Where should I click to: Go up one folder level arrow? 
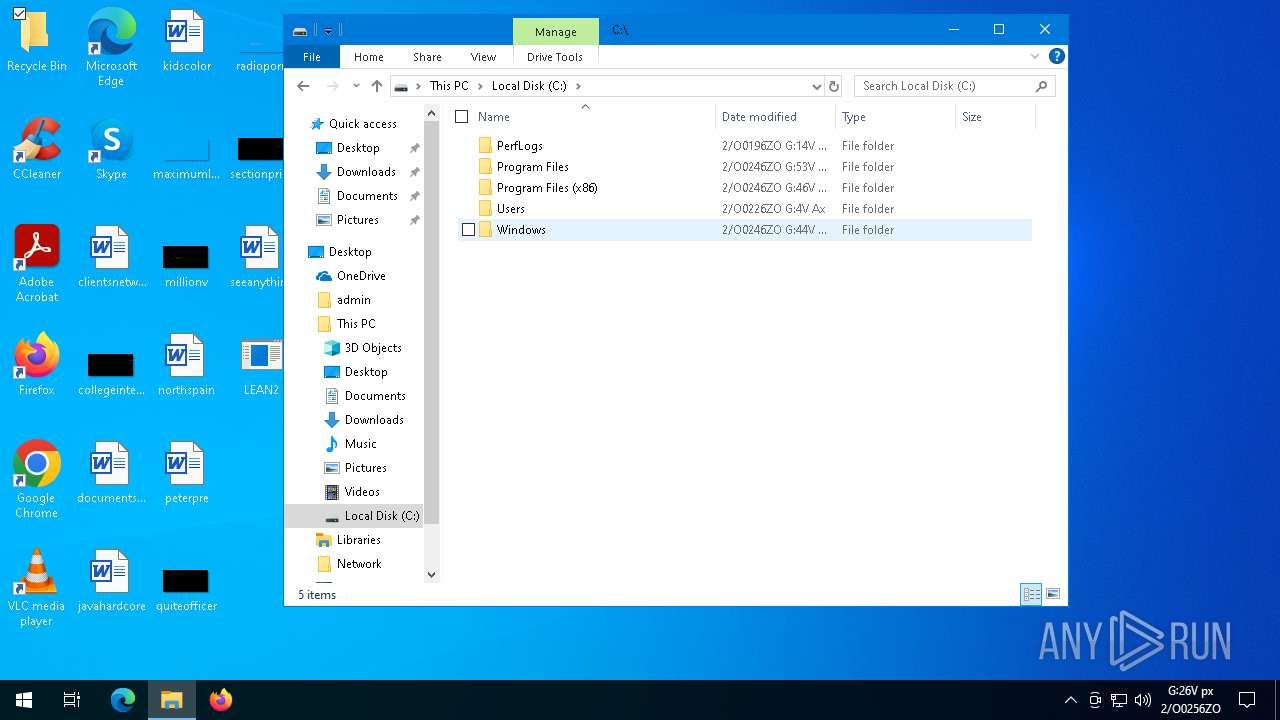(x=376, y=86)
